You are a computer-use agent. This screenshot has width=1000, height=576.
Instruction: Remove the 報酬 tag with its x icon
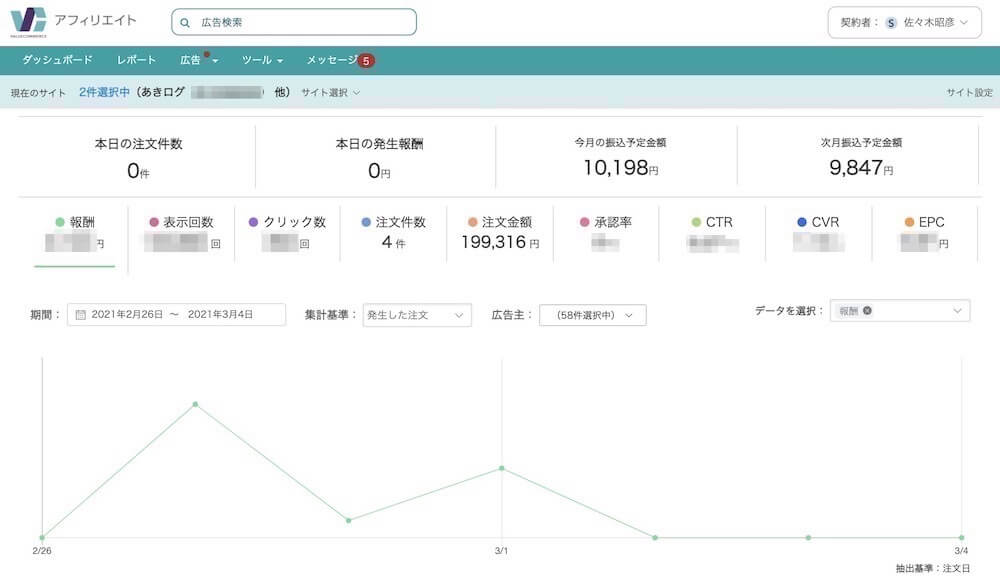point(867,311)
